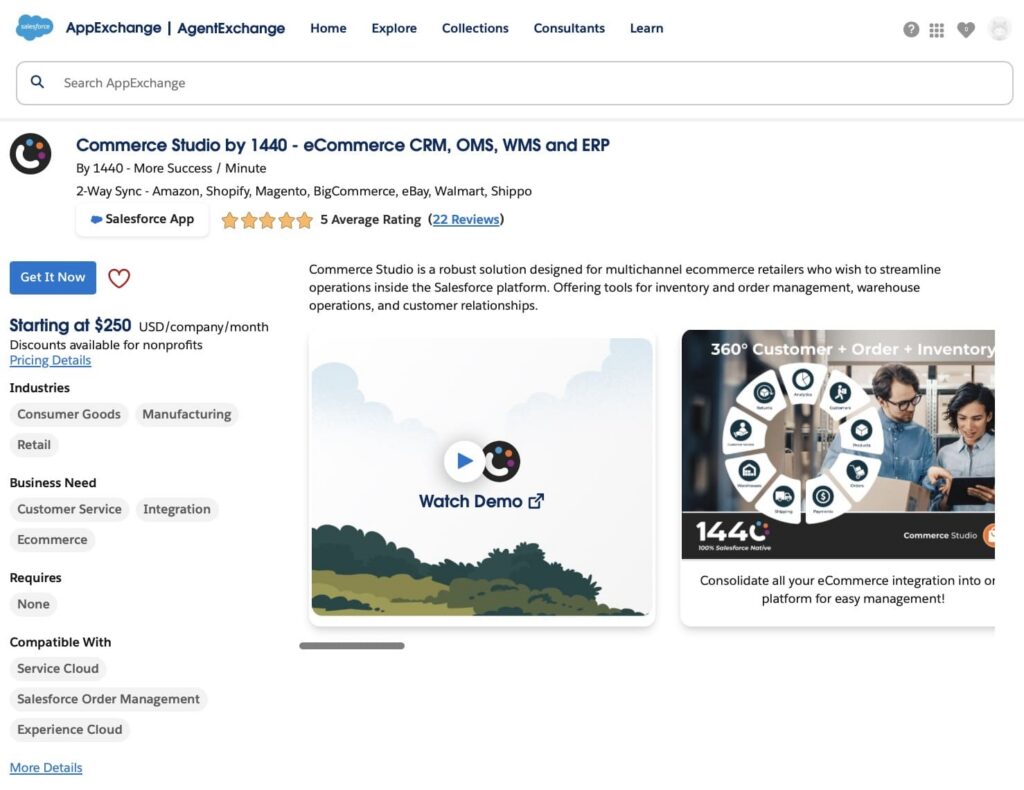Screen dimensions: 1024x790
Task: Open the app launcher grid icon
Action: click(937, 30)
